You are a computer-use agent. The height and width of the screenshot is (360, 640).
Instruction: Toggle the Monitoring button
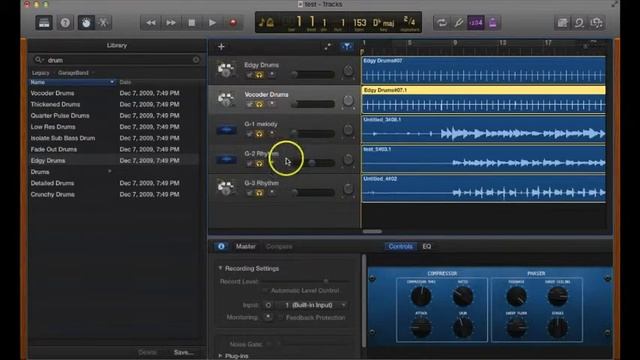click(x=268, y=317)
